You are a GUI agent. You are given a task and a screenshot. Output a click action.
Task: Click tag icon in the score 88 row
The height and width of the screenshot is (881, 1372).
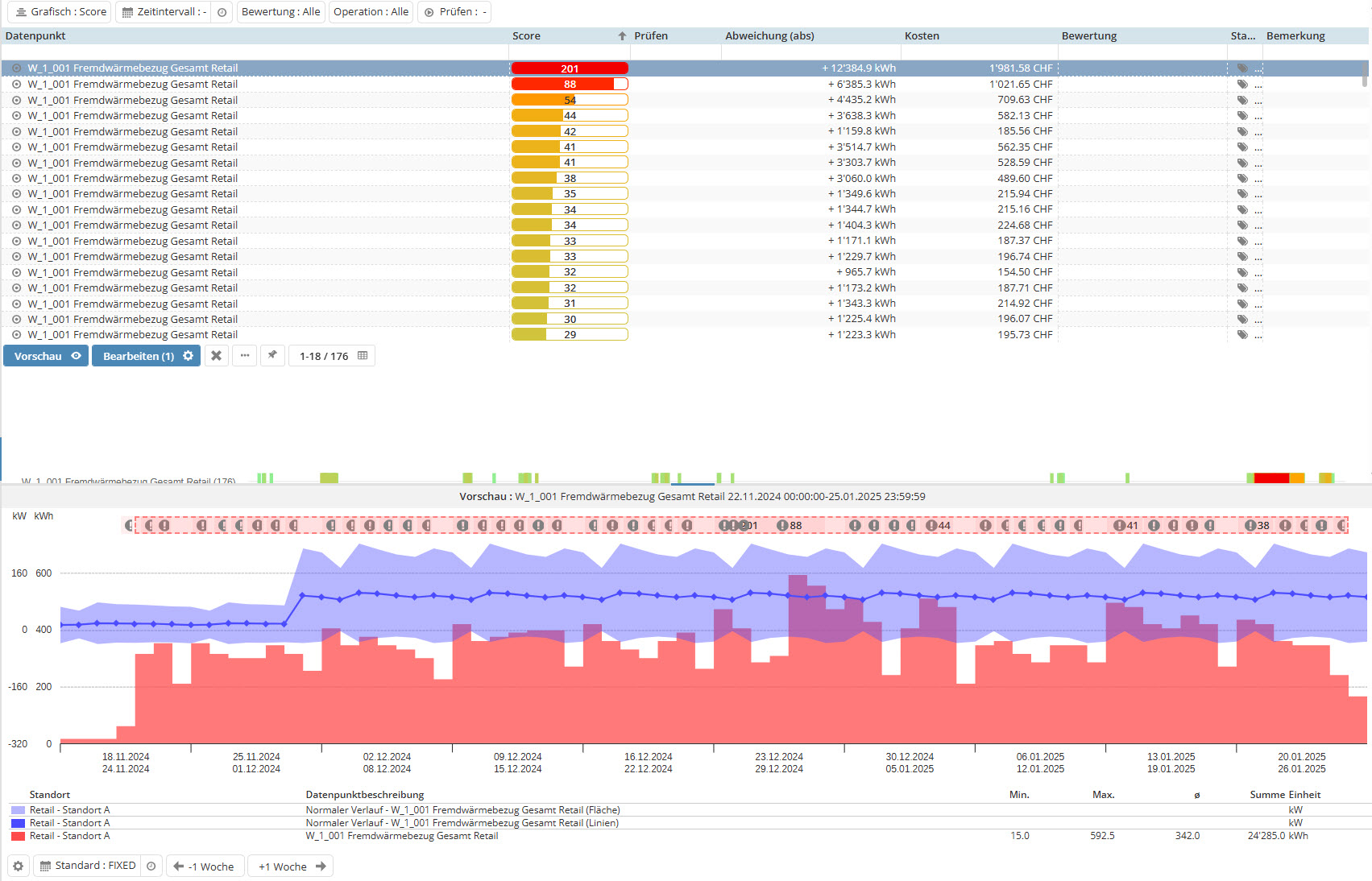point(1242,85)
